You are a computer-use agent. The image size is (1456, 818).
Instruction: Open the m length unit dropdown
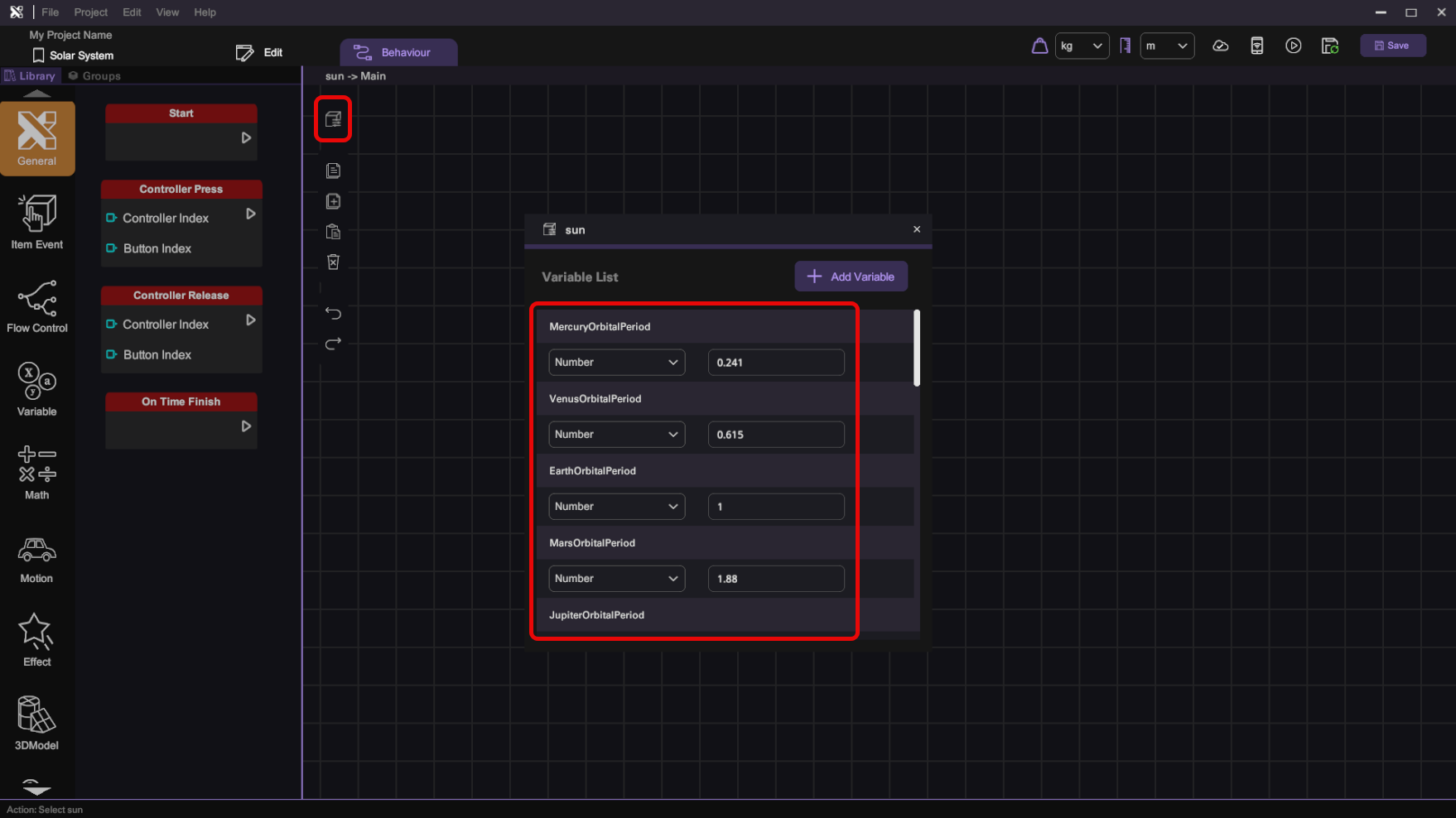tap(1168, 46)
